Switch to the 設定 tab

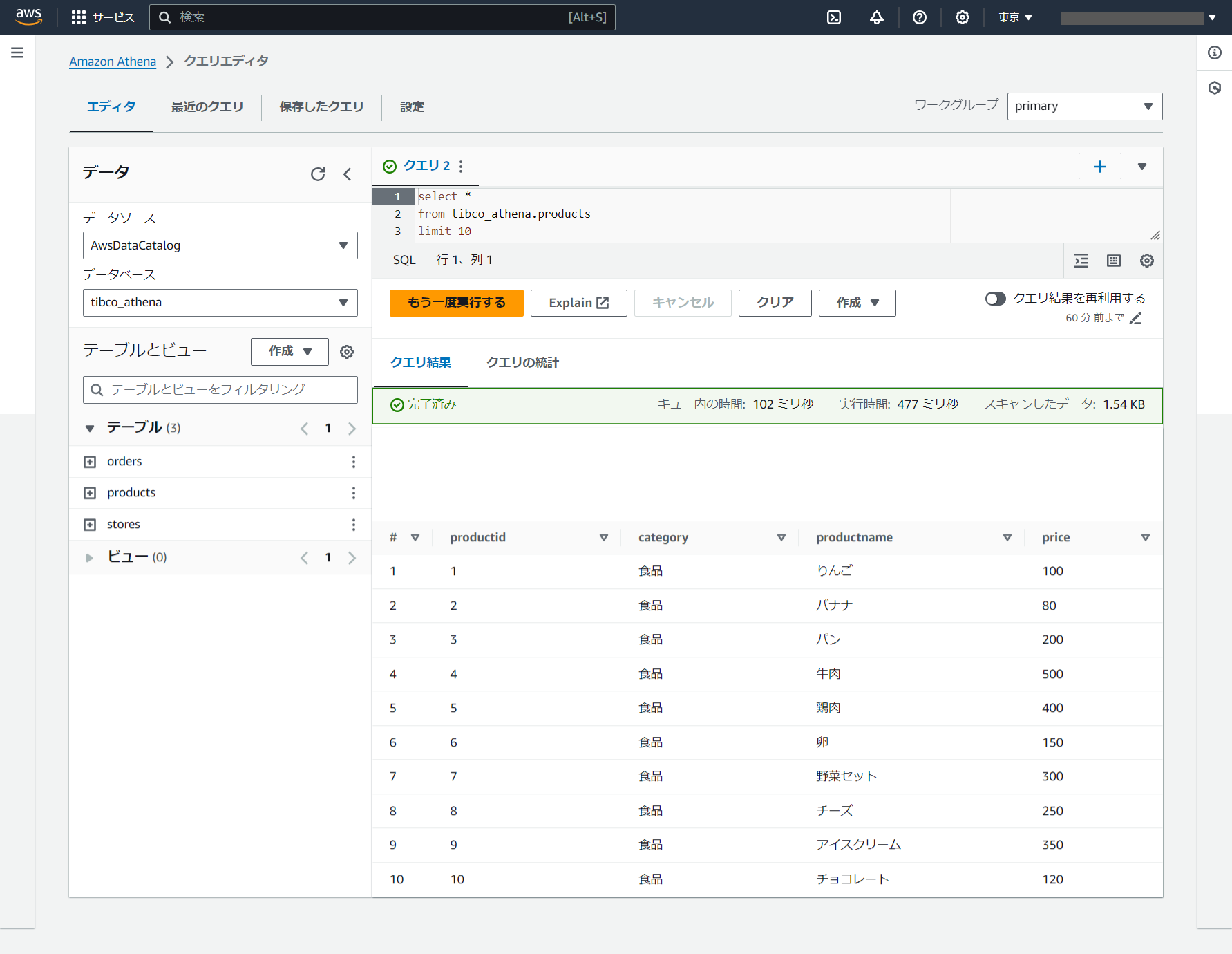coord(412,106)
